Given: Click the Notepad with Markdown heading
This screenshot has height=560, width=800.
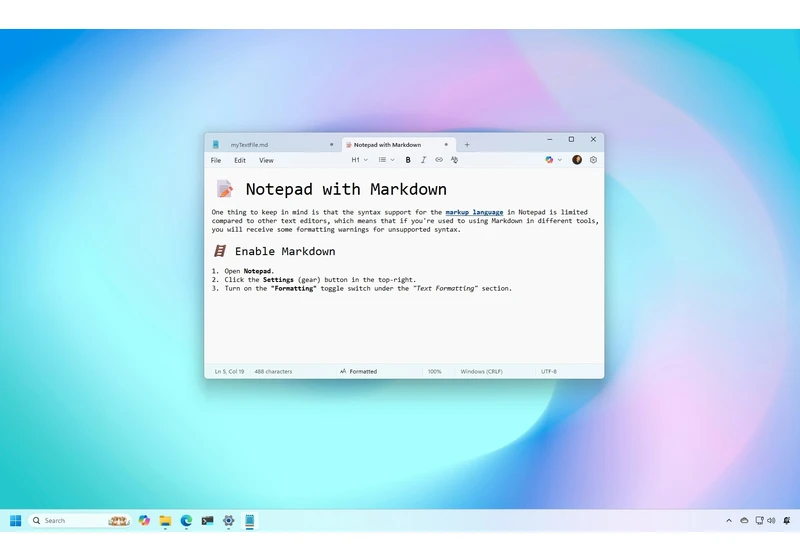Looking at the screenshot, I should click(346, 189).
